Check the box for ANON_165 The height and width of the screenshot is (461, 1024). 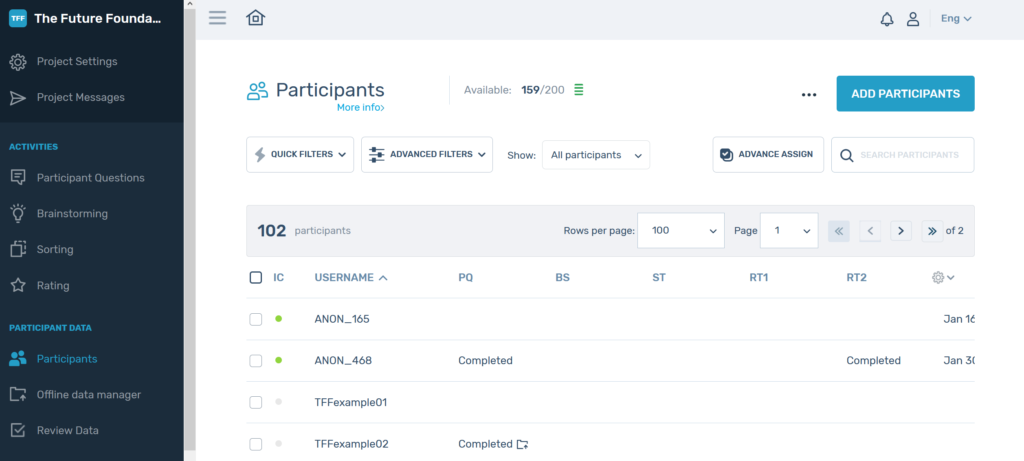256,319
